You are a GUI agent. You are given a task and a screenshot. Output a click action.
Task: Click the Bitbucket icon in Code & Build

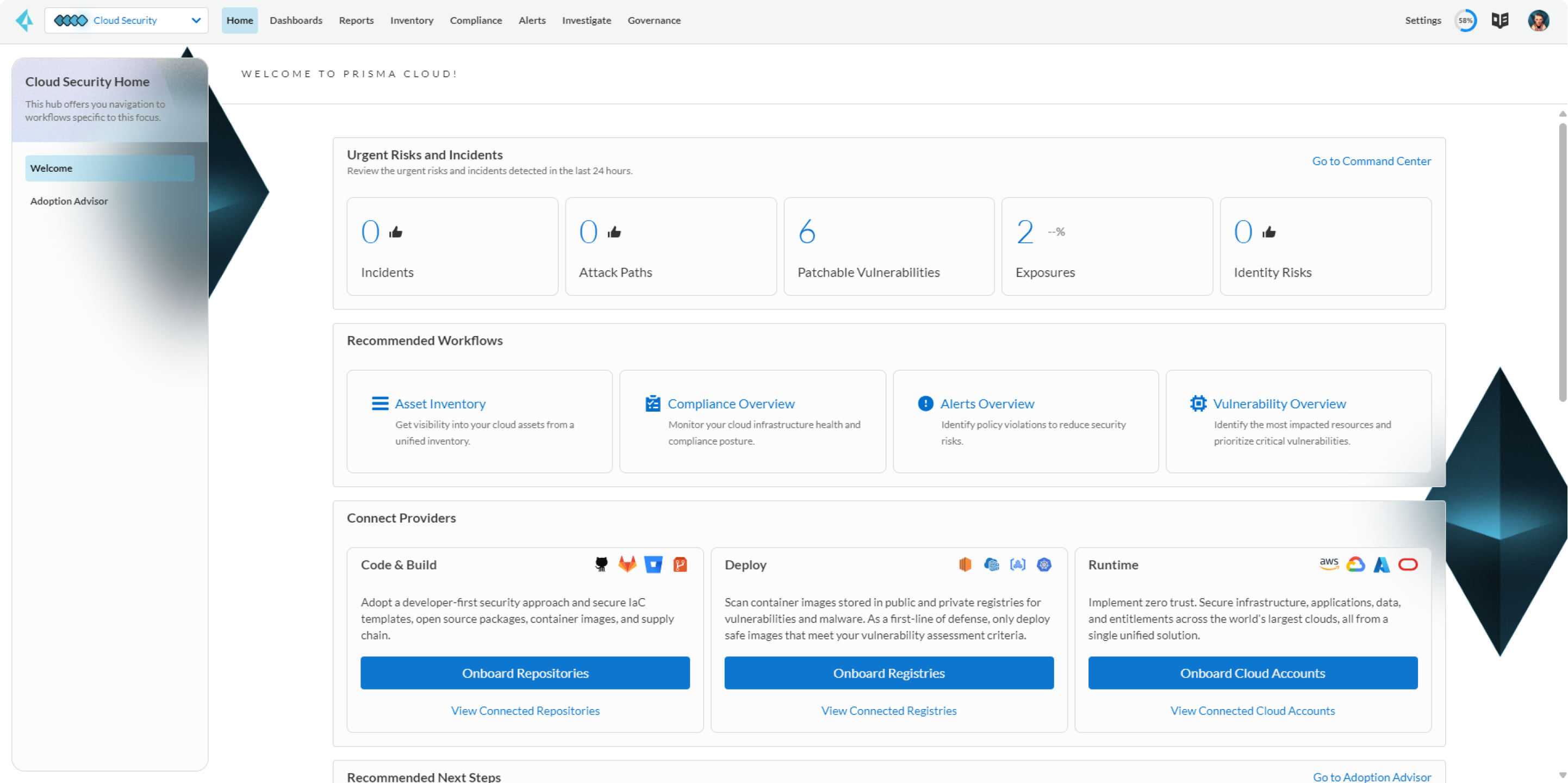653,564
